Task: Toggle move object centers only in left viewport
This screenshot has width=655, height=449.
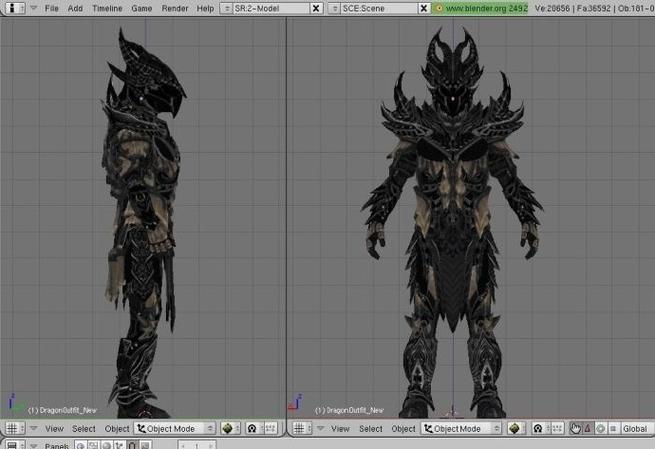Action: (x=270, y=429)
